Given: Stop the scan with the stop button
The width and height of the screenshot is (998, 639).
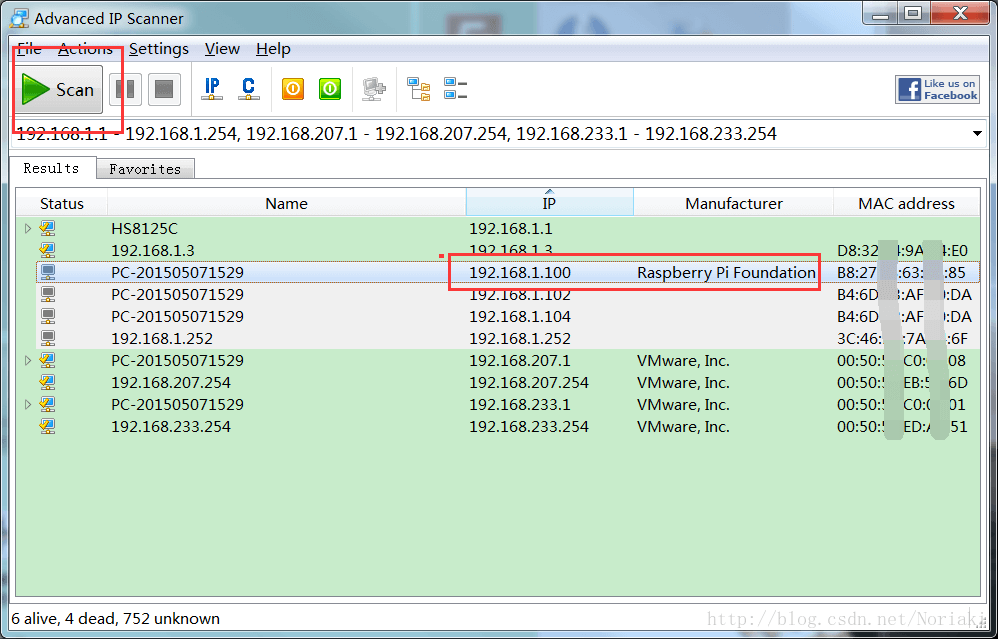Looking at the screenshot, I should [164, 89].
